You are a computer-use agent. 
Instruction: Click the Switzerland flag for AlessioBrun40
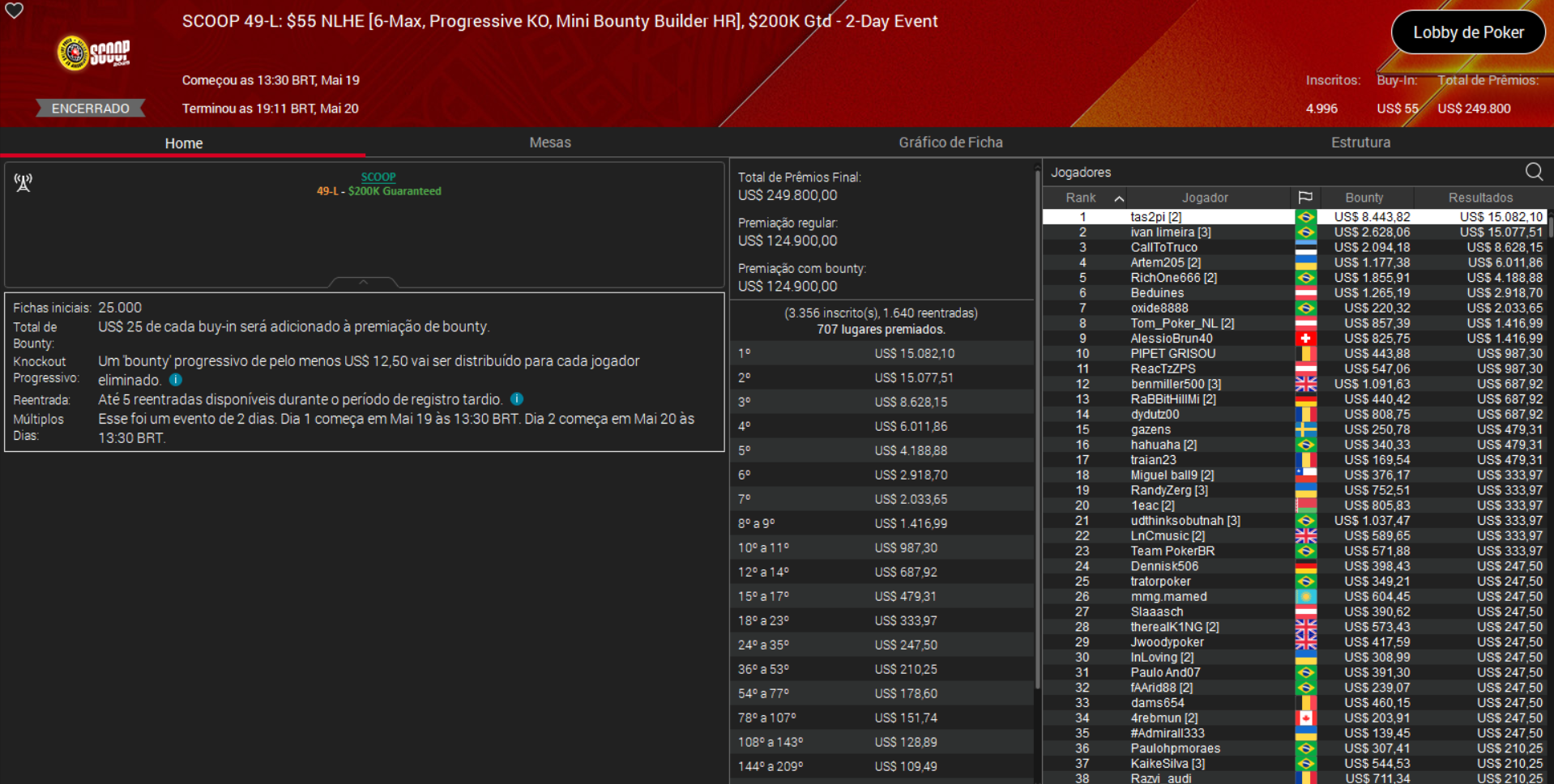pos(1305,339)
